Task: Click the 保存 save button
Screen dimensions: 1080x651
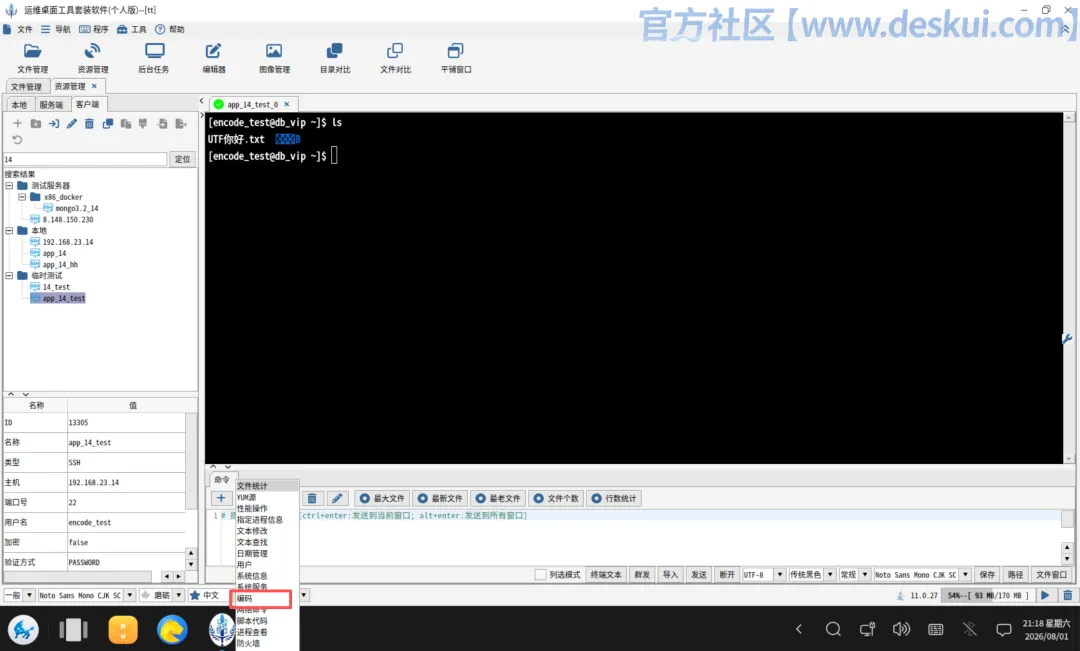Action: [987, 575]
